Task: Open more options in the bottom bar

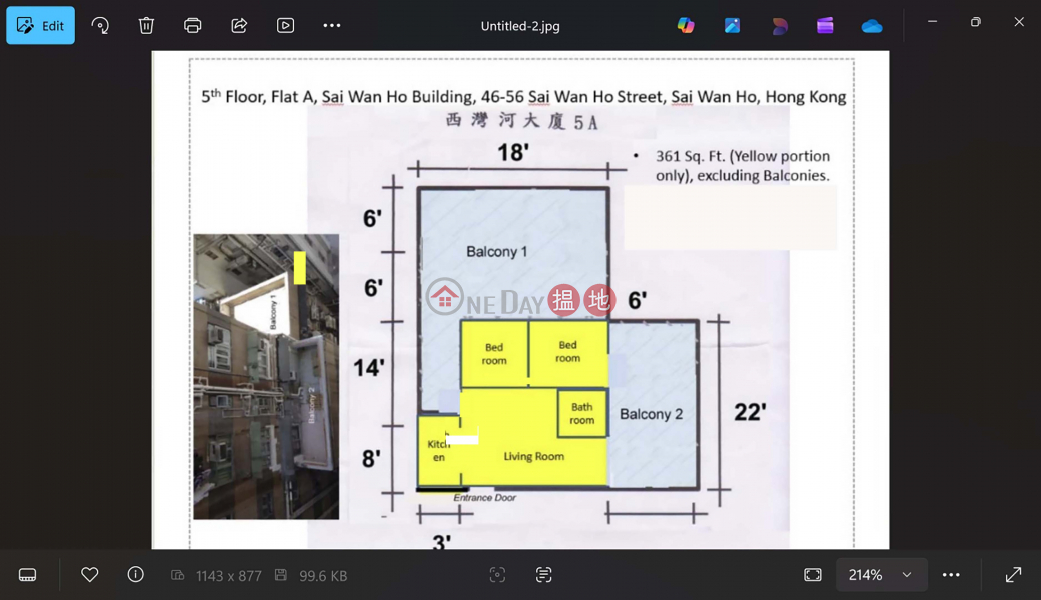Action: [950, 575]
